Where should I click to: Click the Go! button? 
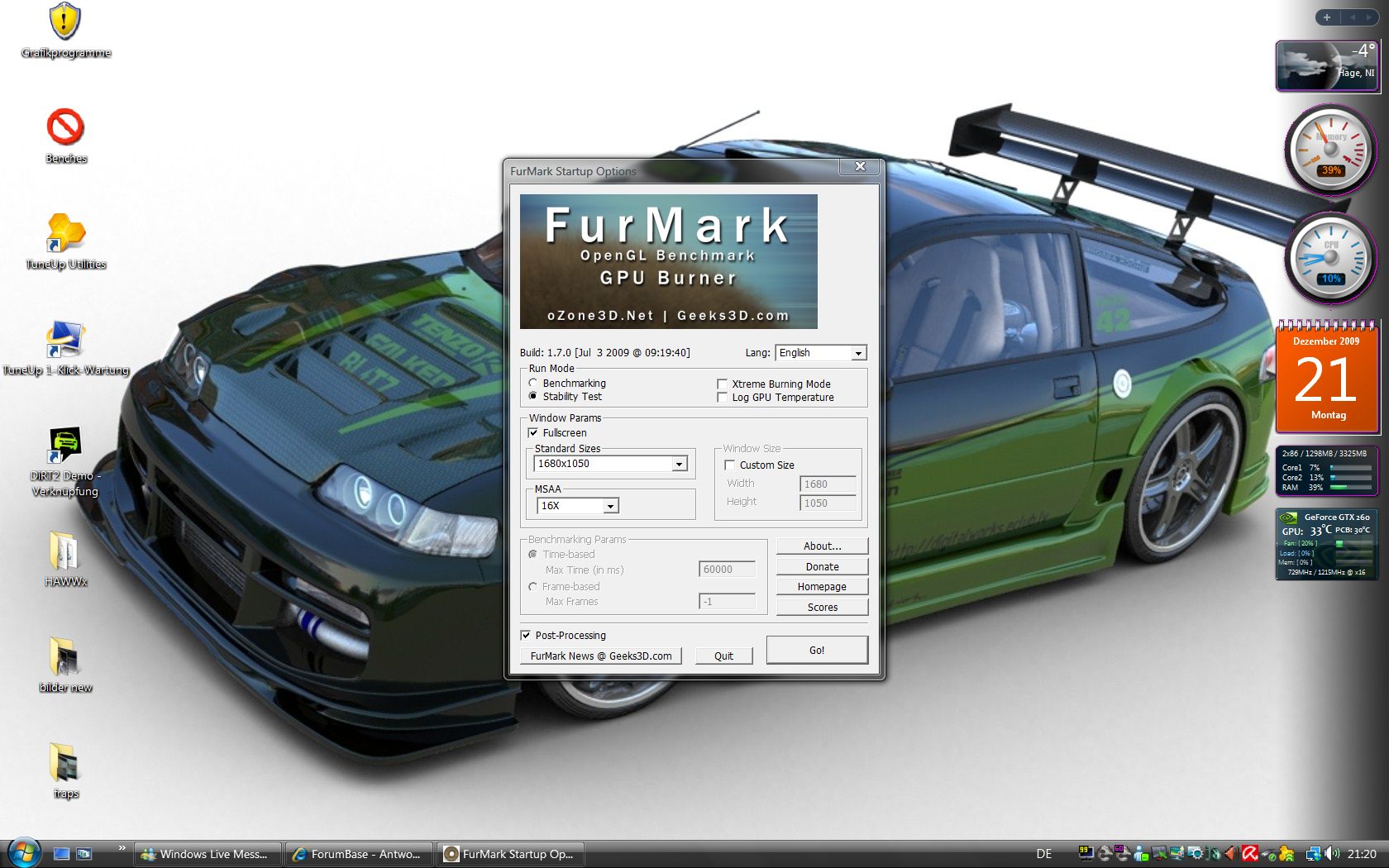coord(817,651)
